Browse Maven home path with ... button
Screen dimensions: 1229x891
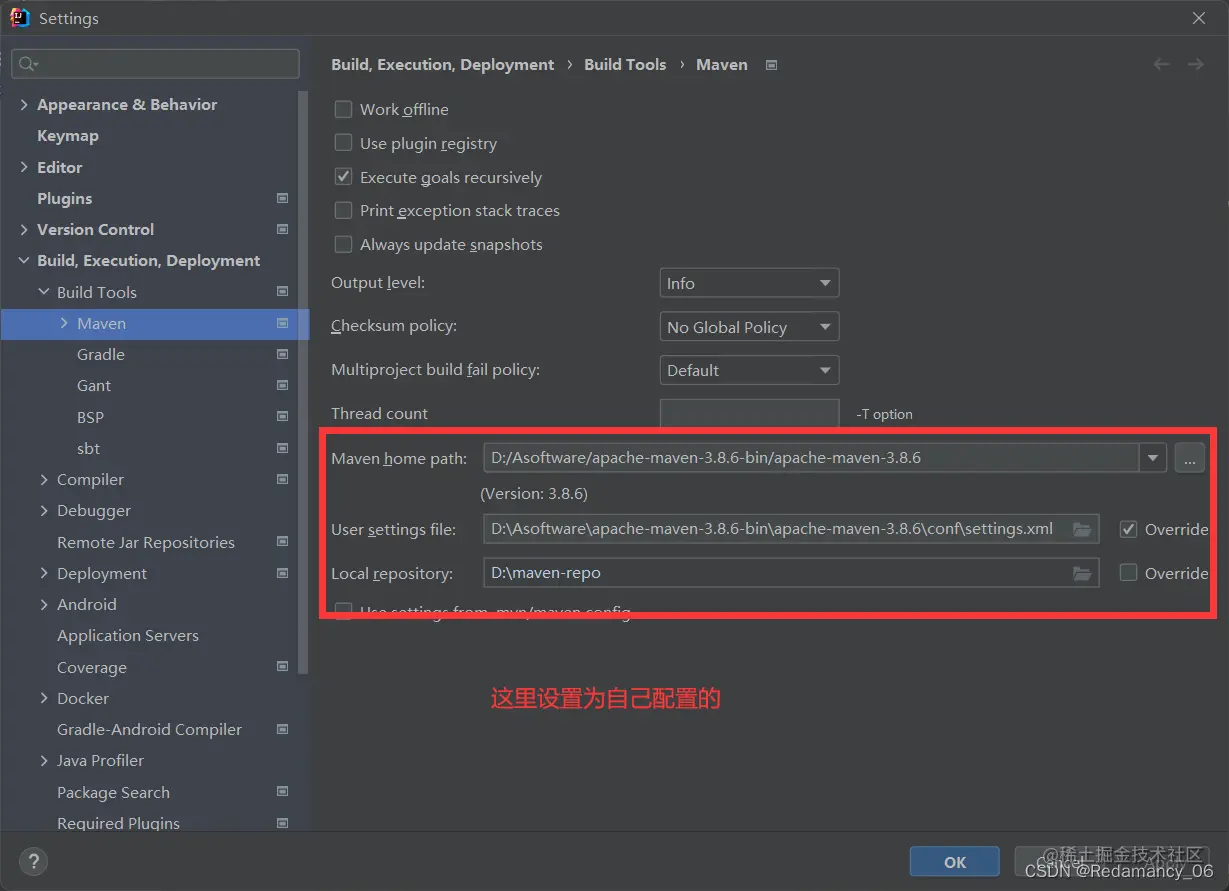click(x=1190, y=458)
